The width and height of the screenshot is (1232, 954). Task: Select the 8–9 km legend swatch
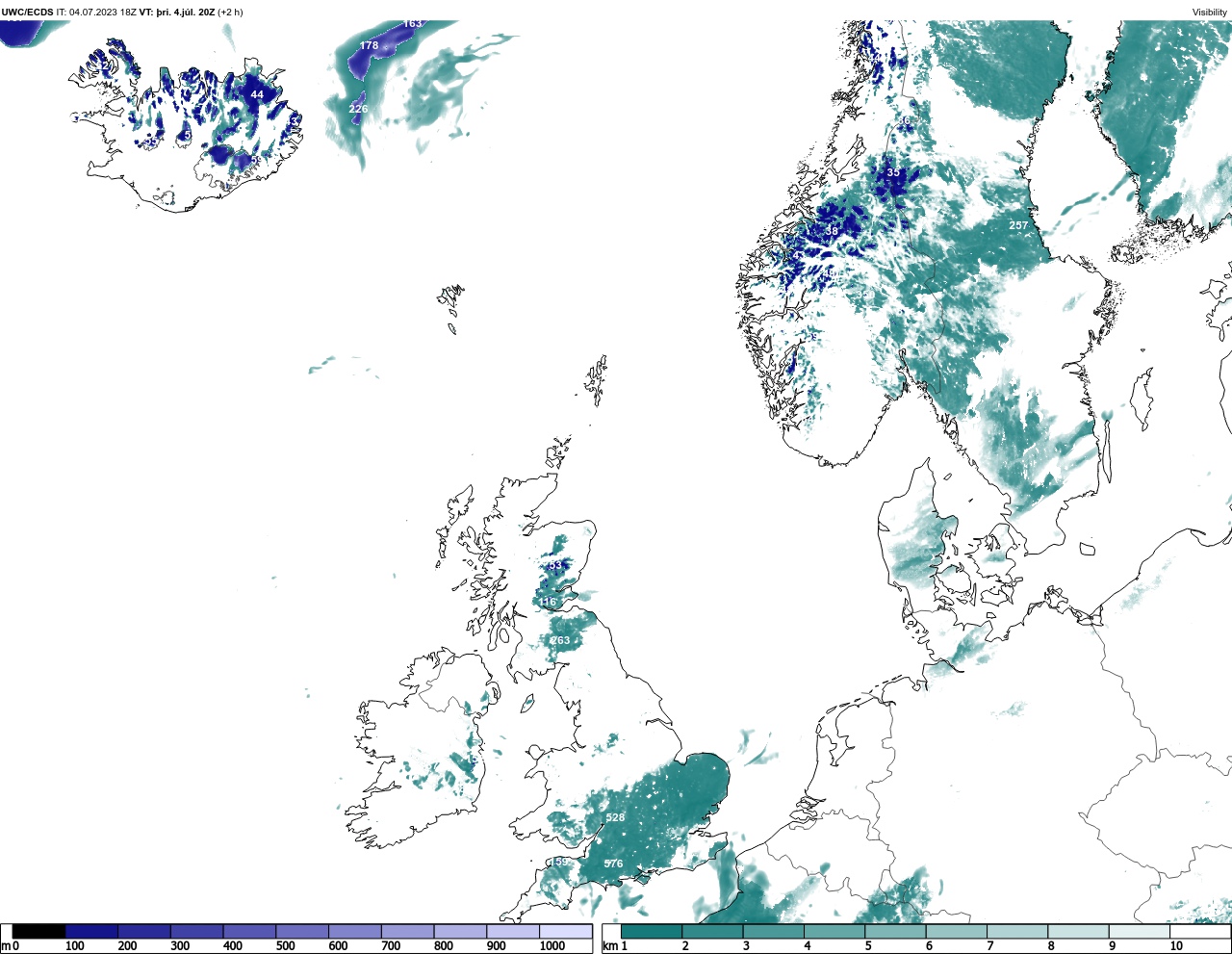(x=1078, y=932)
